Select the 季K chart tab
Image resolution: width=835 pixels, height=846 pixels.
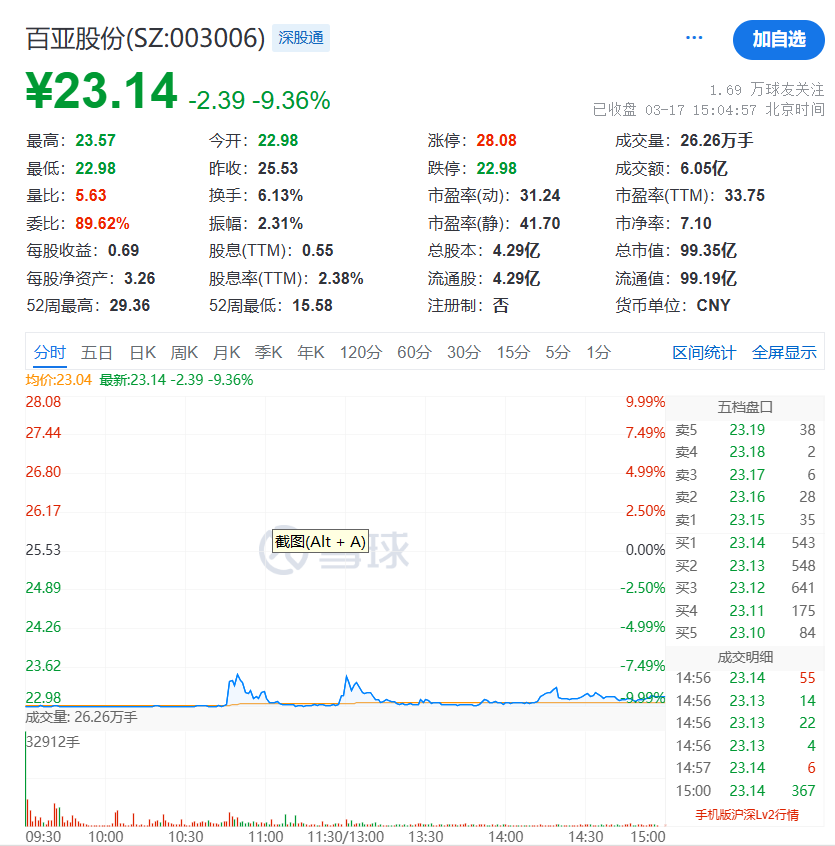[x=269, y=352]
